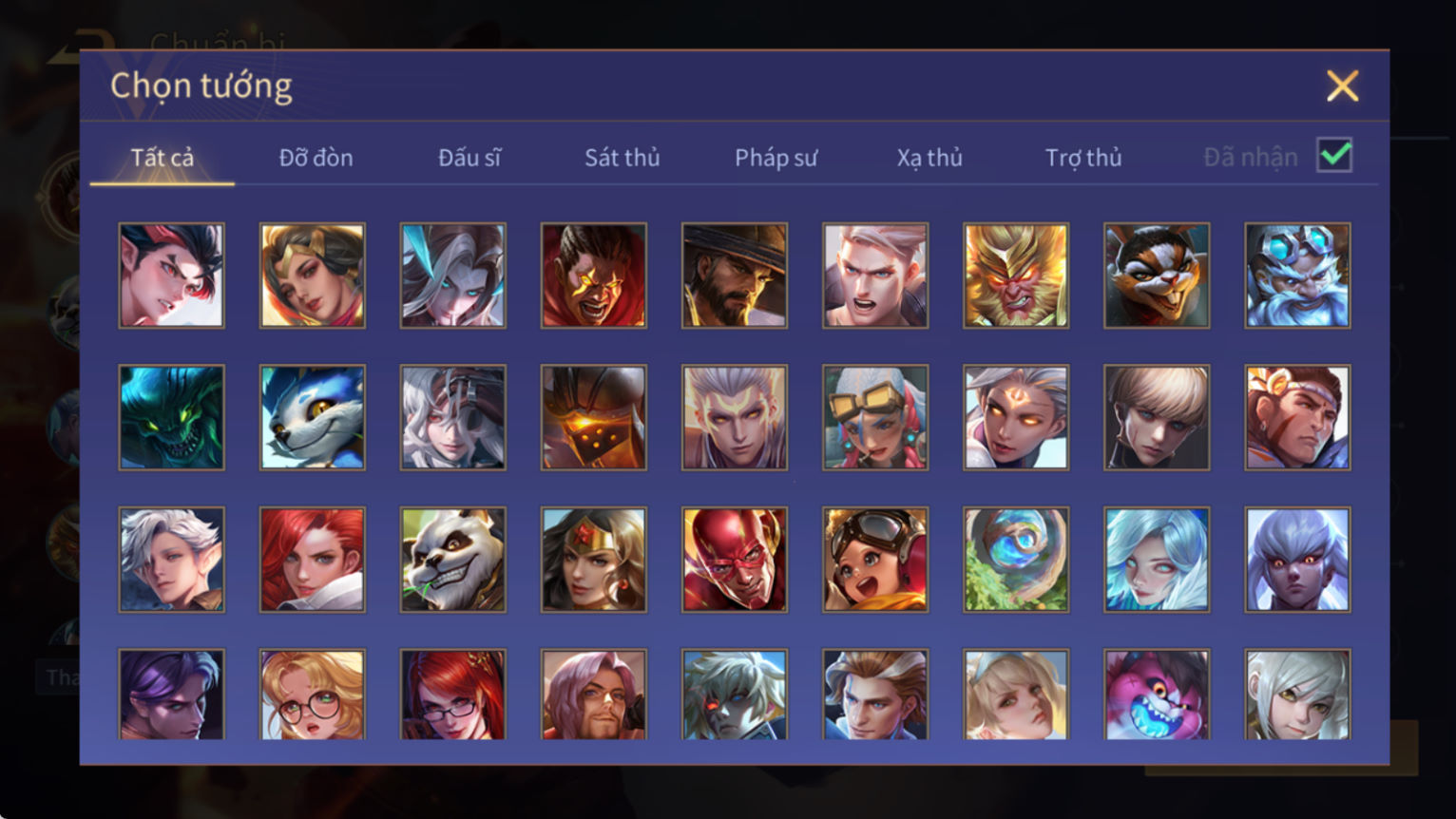The height and width of the screenshot is (819, 1456).
Task: Select the blue-bearded hero with goggles
Action: click(x=1297, y=276)
